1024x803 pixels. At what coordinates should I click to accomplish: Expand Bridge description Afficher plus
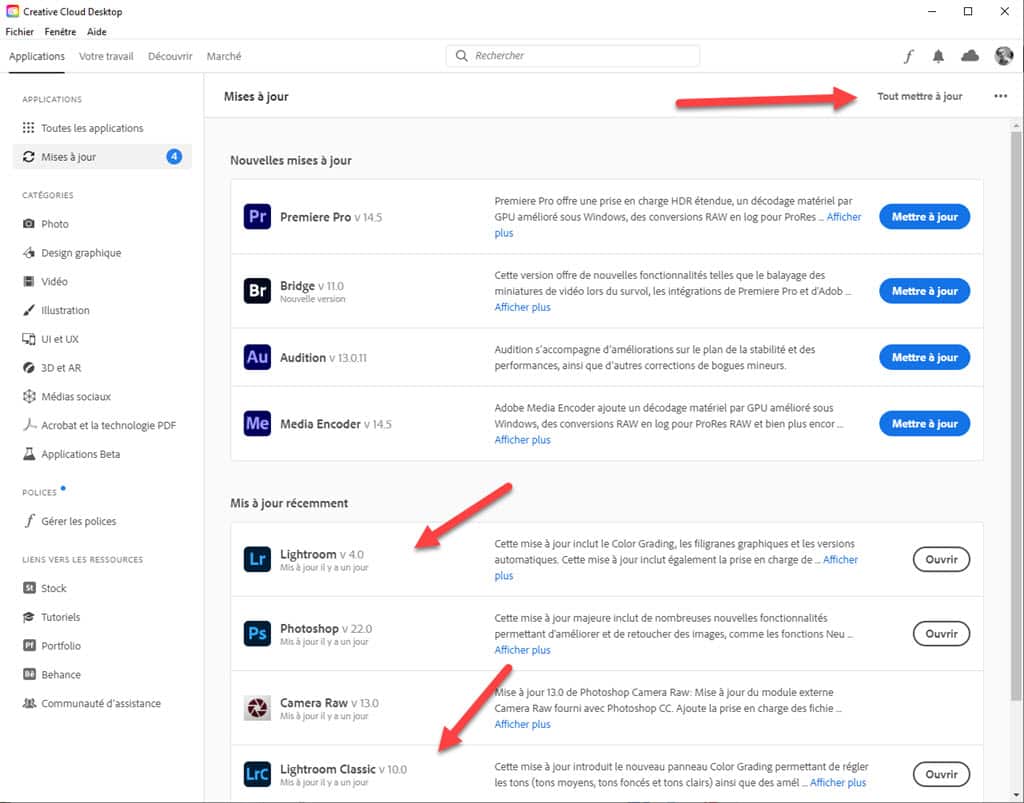click(522, 307)
